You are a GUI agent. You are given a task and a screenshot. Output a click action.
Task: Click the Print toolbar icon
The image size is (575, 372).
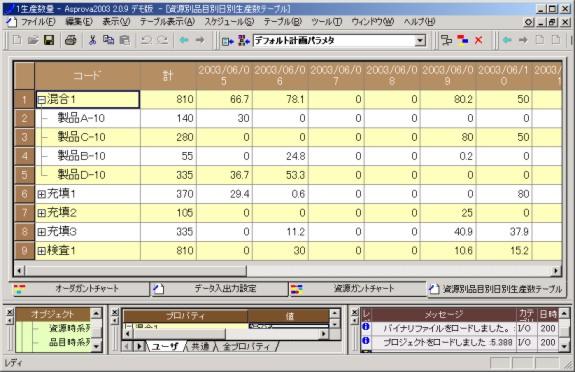tap(70, 40)
